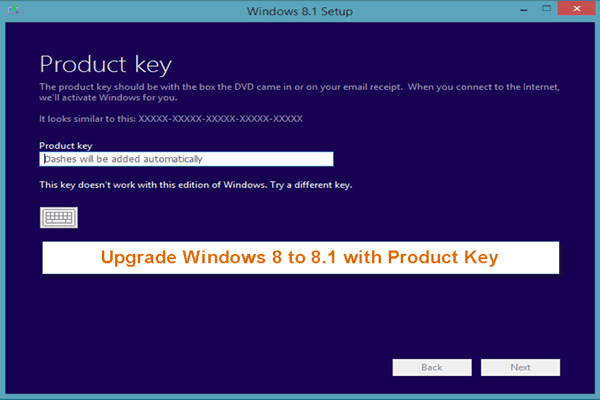This screenshot has height=400, width=600.
Task: Open the on-screen keyboard icon
Action: (x=59, y=218)
